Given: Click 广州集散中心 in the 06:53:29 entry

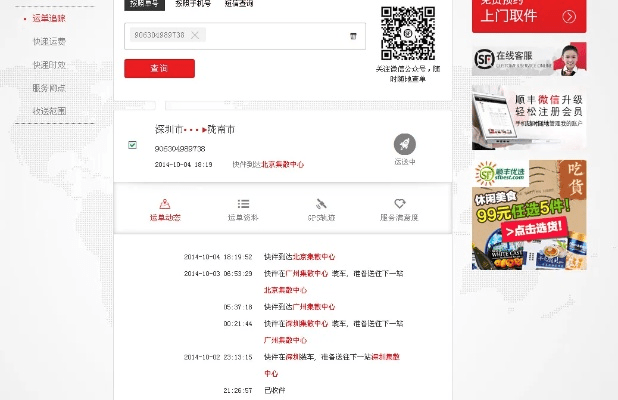Looking at the screenshot, I should (307, 273).
